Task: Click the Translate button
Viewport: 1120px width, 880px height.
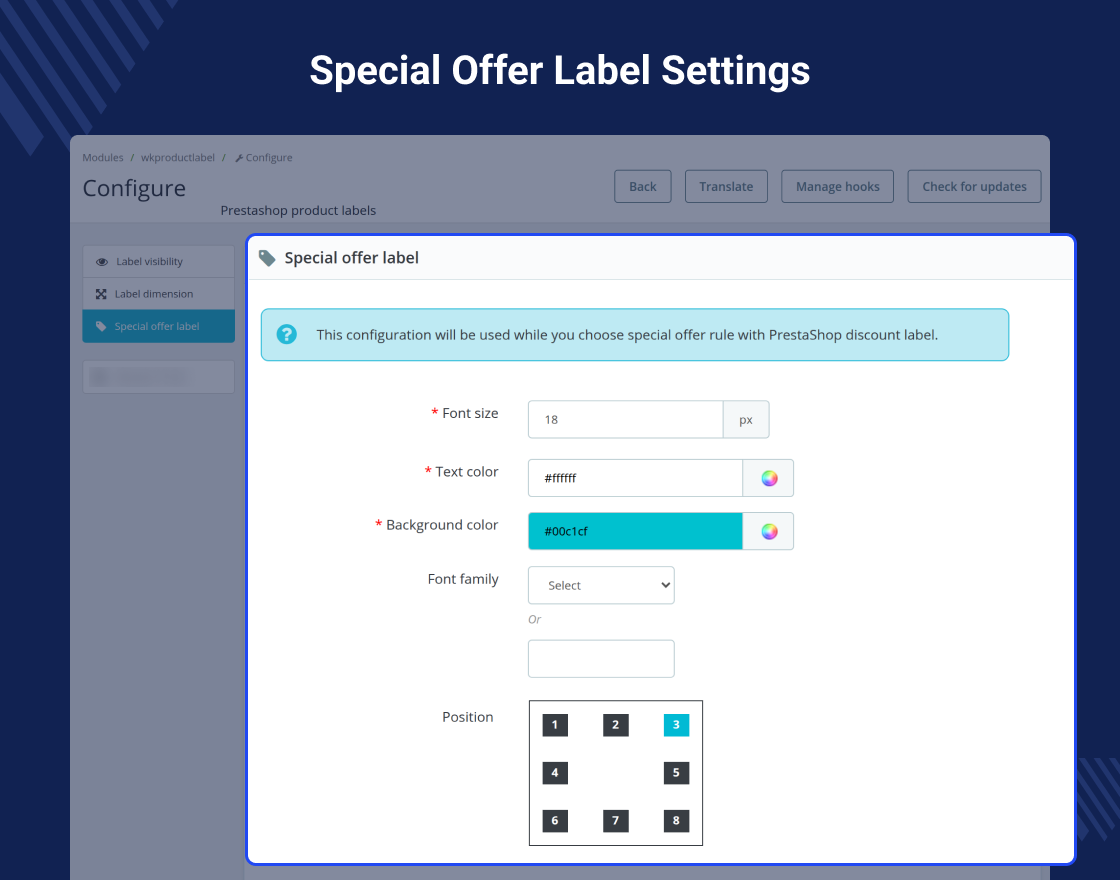Action: click(726, 186)
